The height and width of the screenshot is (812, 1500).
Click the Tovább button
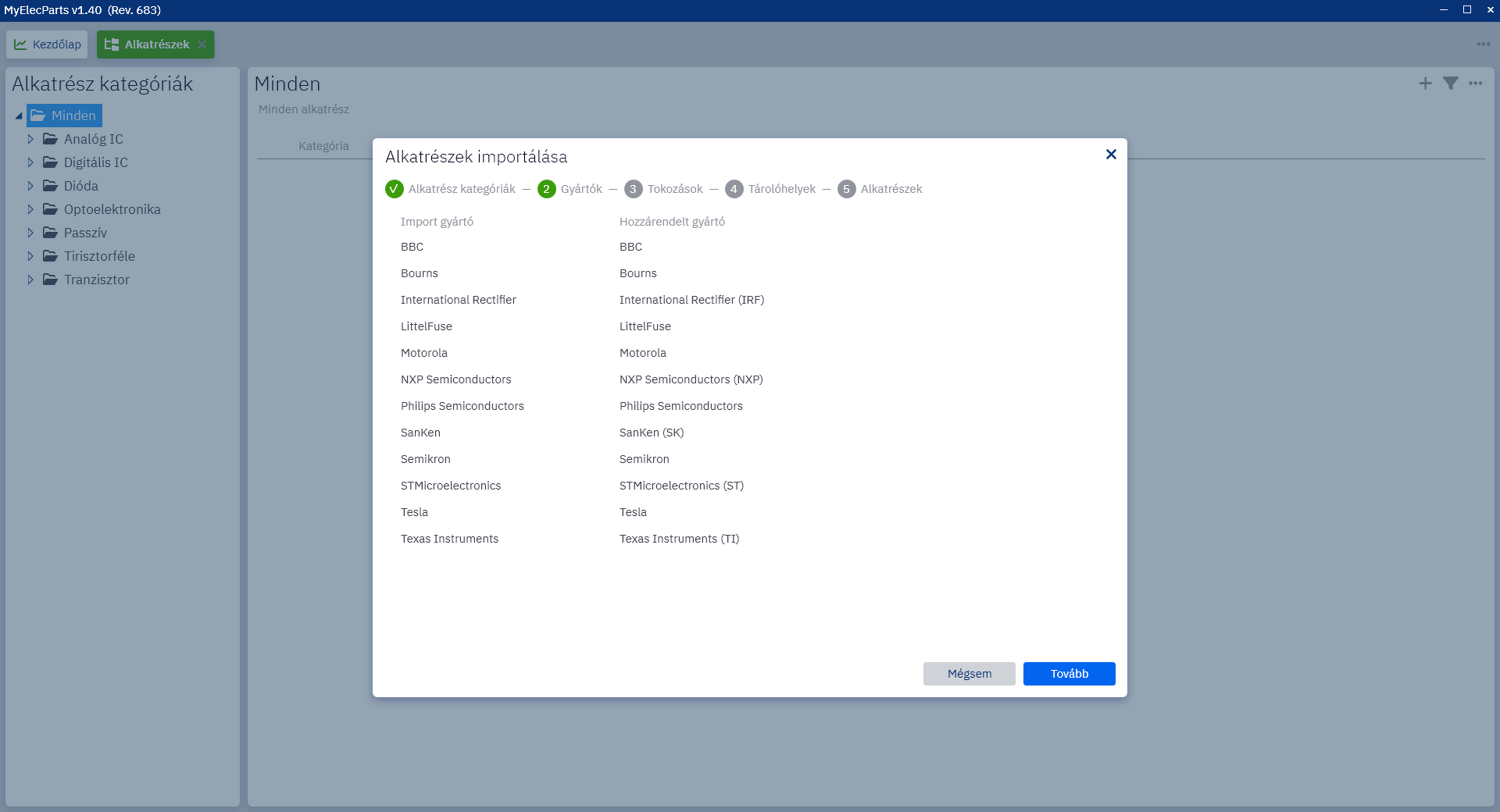[1069, 674]
